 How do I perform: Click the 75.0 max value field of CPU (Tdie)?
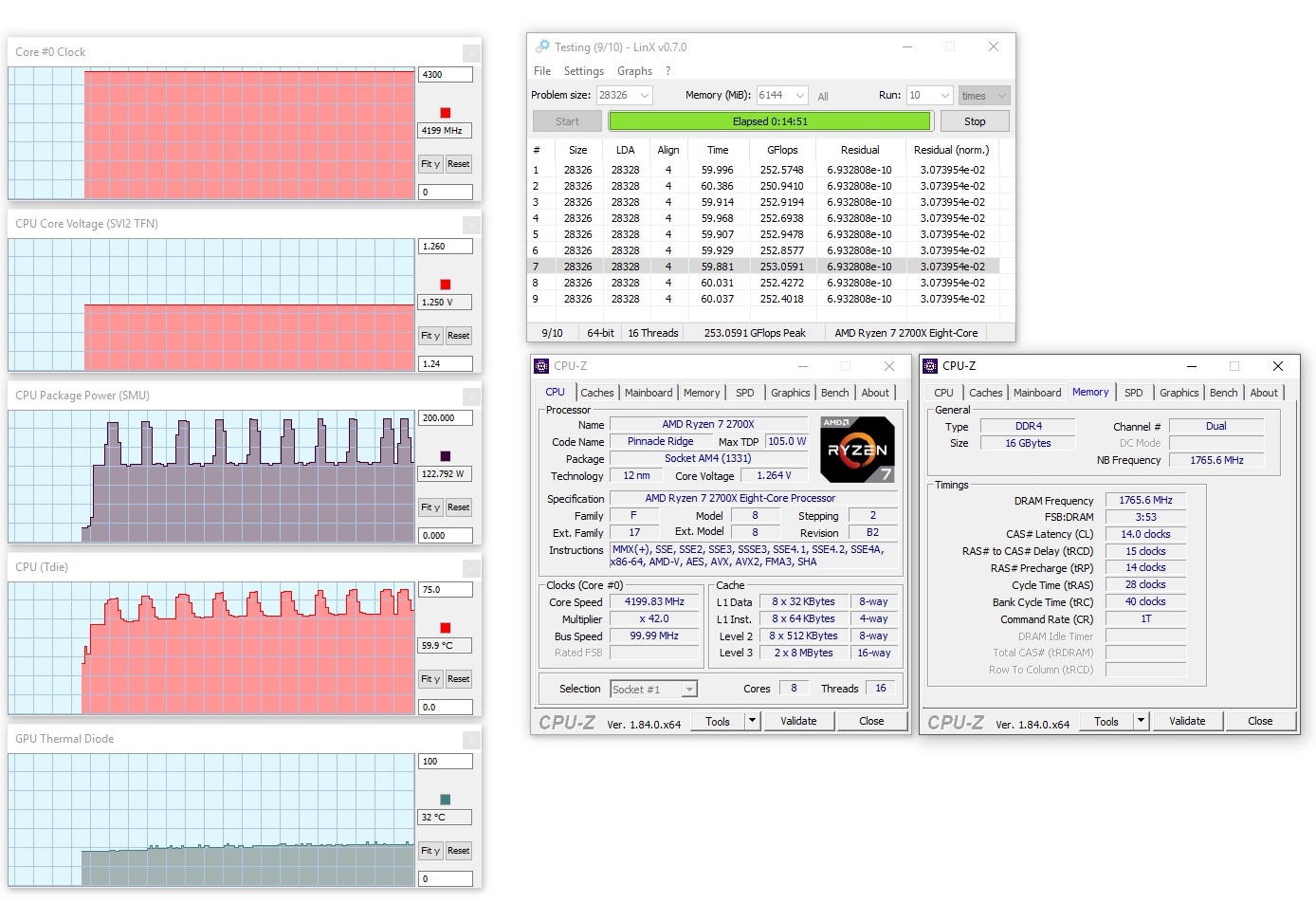click(446, 590)
